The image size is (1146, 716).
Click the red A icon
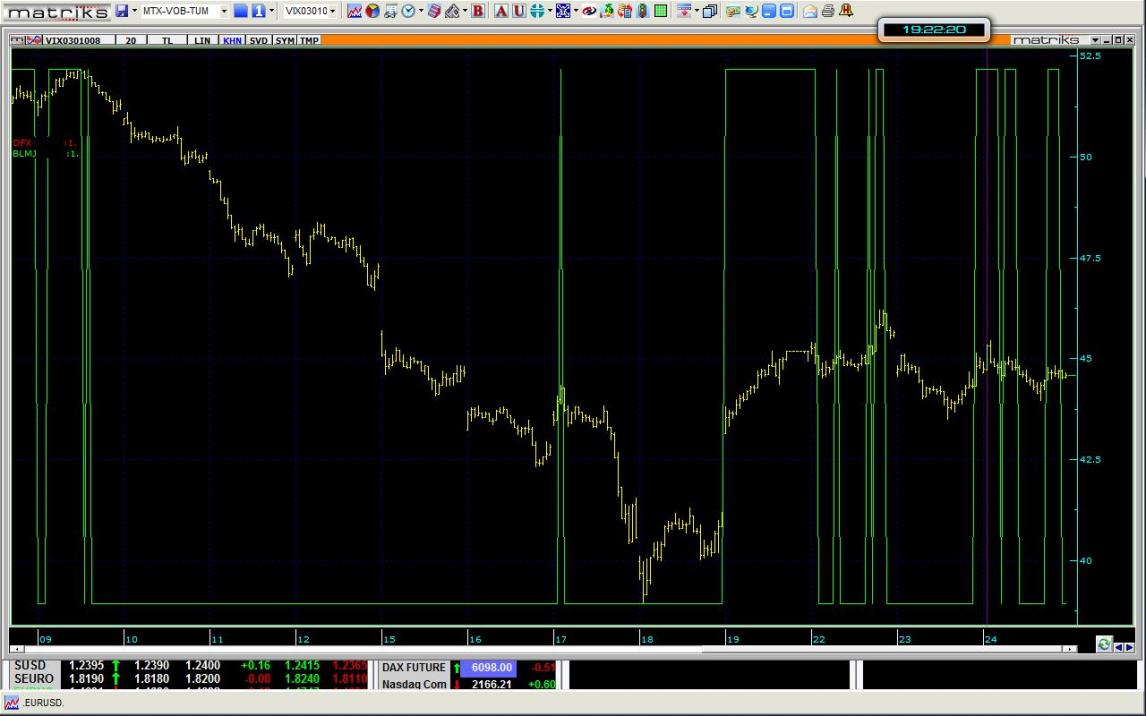point(501,11)
